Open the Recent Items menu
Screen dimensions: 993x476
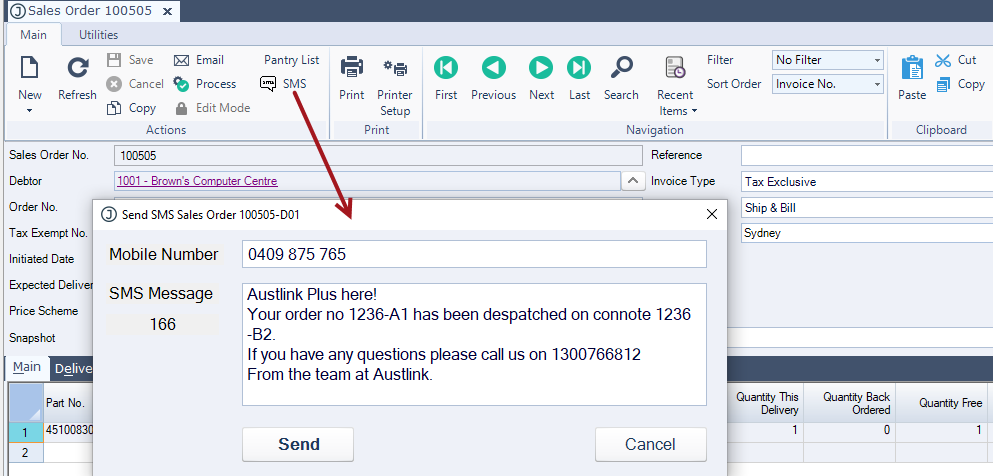click(677, 86)
